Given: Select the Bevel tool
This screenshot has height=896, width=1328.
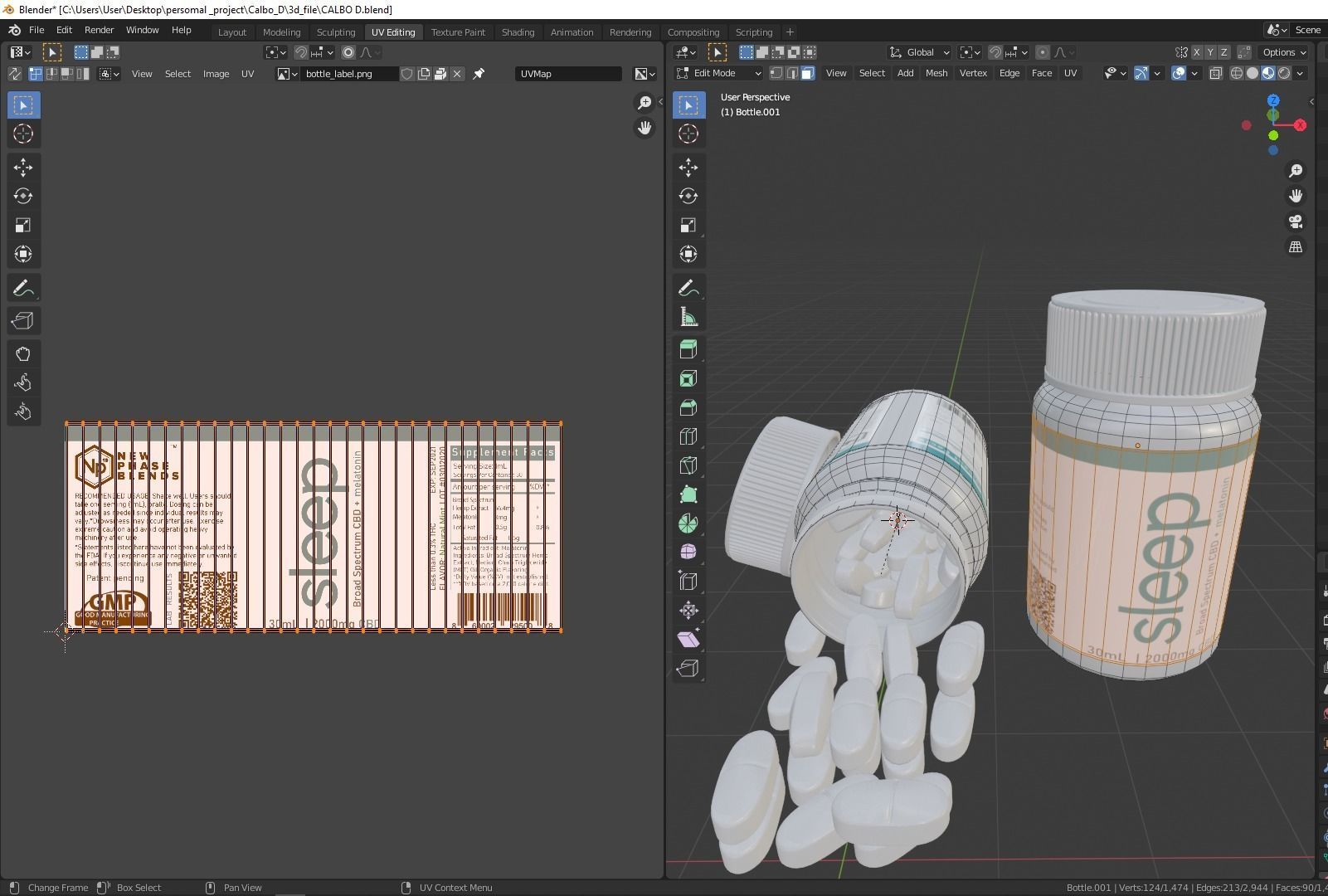Looking at the screenshot, I should [x=688, y=407].
